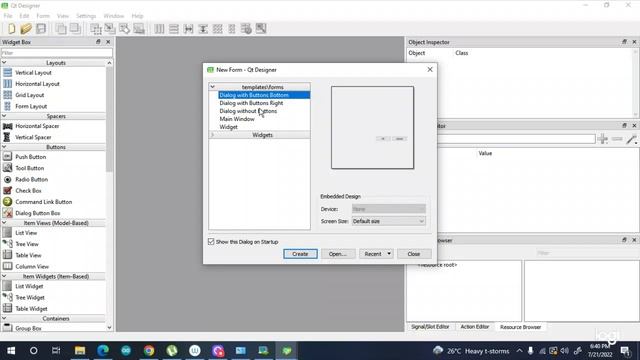Open Chrome from the taskbar

tap(149, 351)
